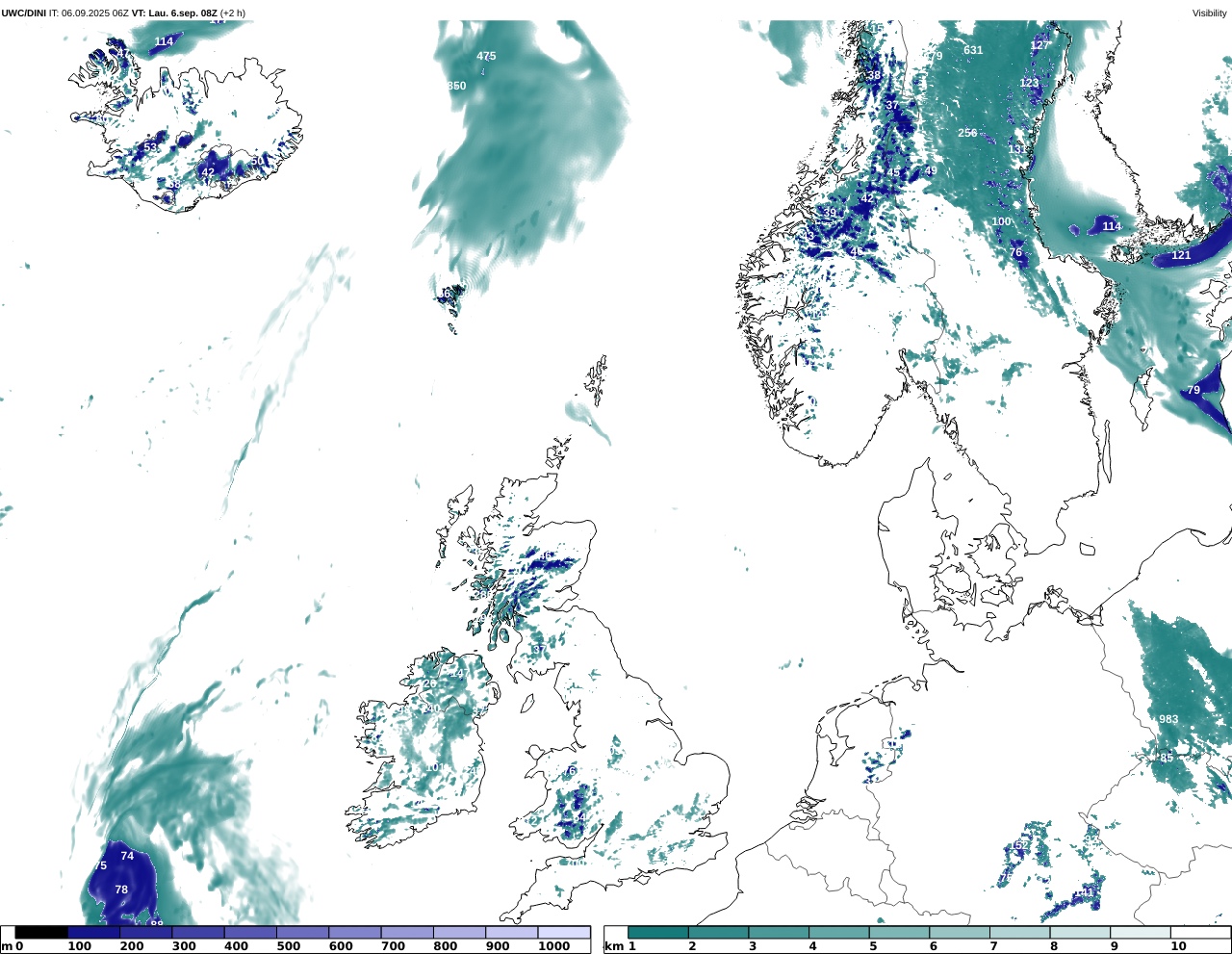The height and width of the screenshot is (954, 1232).
Task: Click the 'km' unit label of the legend
Action: click(613, 946)
